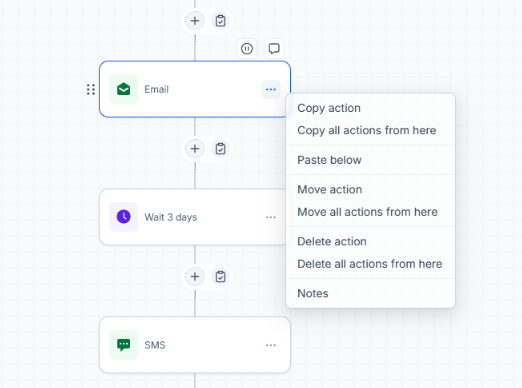Open three-dot menu on SMS action
The height and width of the screenshot is (388, 522).
[271, 345]
